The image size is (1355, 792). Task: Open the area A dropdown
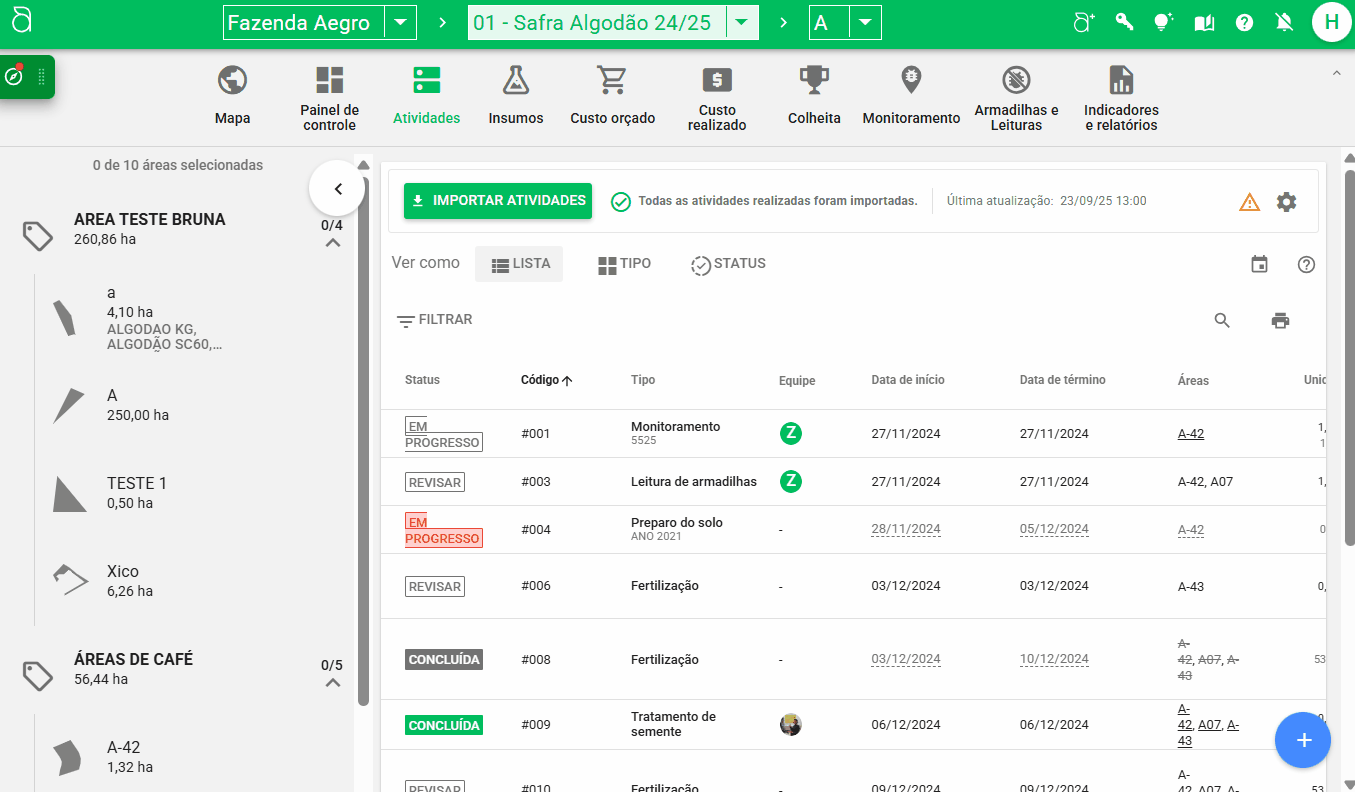[865, 22]
